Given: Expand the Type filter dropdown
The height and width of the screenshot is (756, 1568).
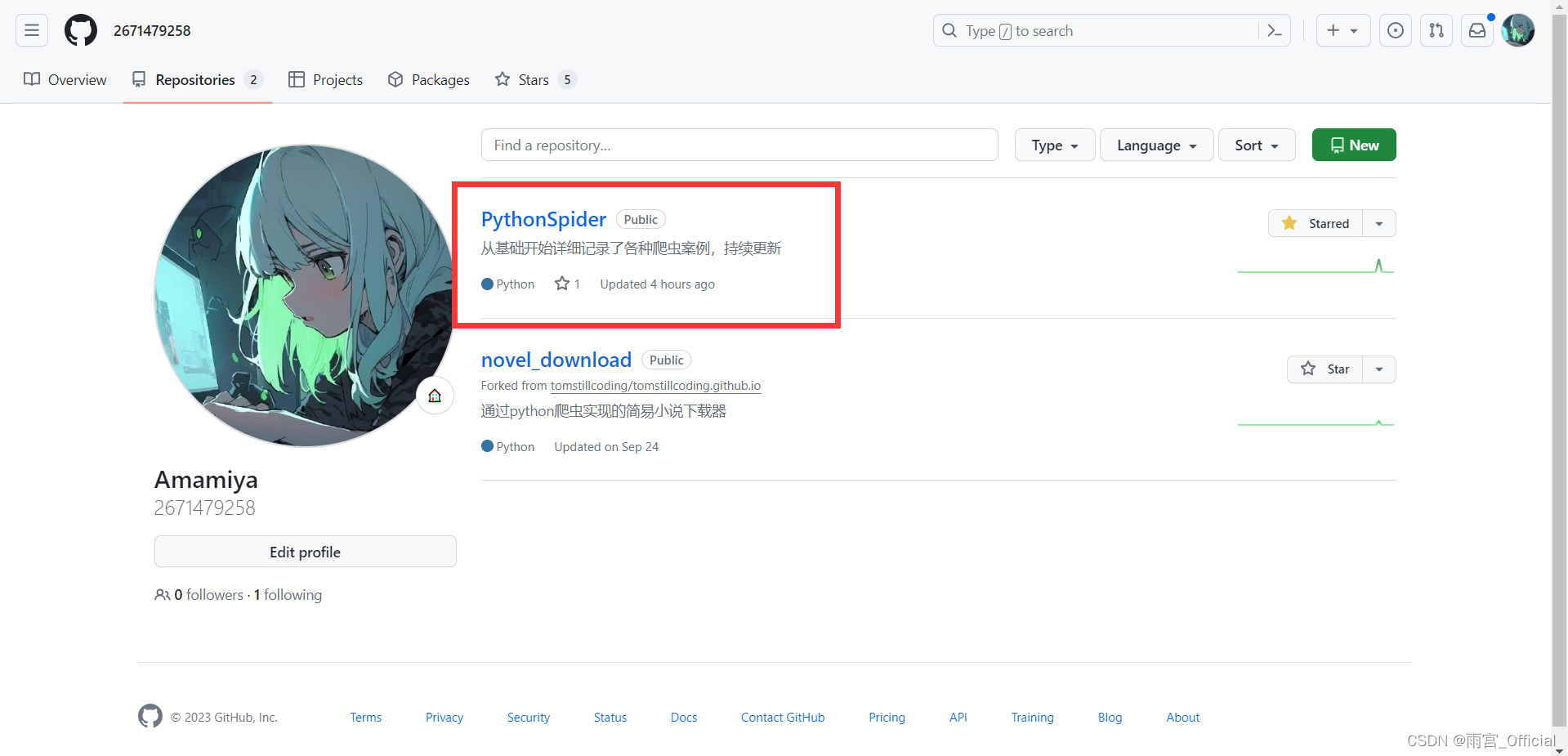Looking at the screenshot, I should click(1055, 145).
